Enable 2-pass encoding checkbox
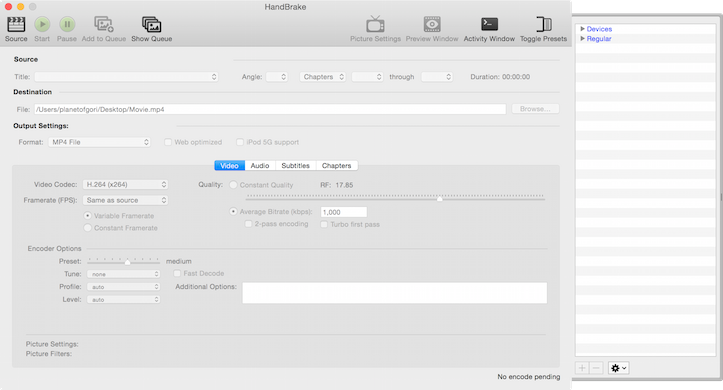This screenshot has width=723, height=390. (249, 224)
